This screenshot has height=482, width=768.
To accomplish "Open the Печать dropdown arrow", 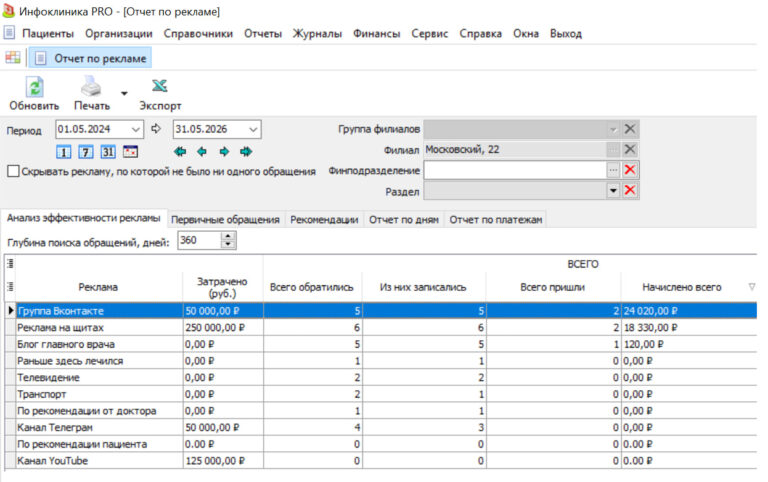I will [x=124, y=93].
